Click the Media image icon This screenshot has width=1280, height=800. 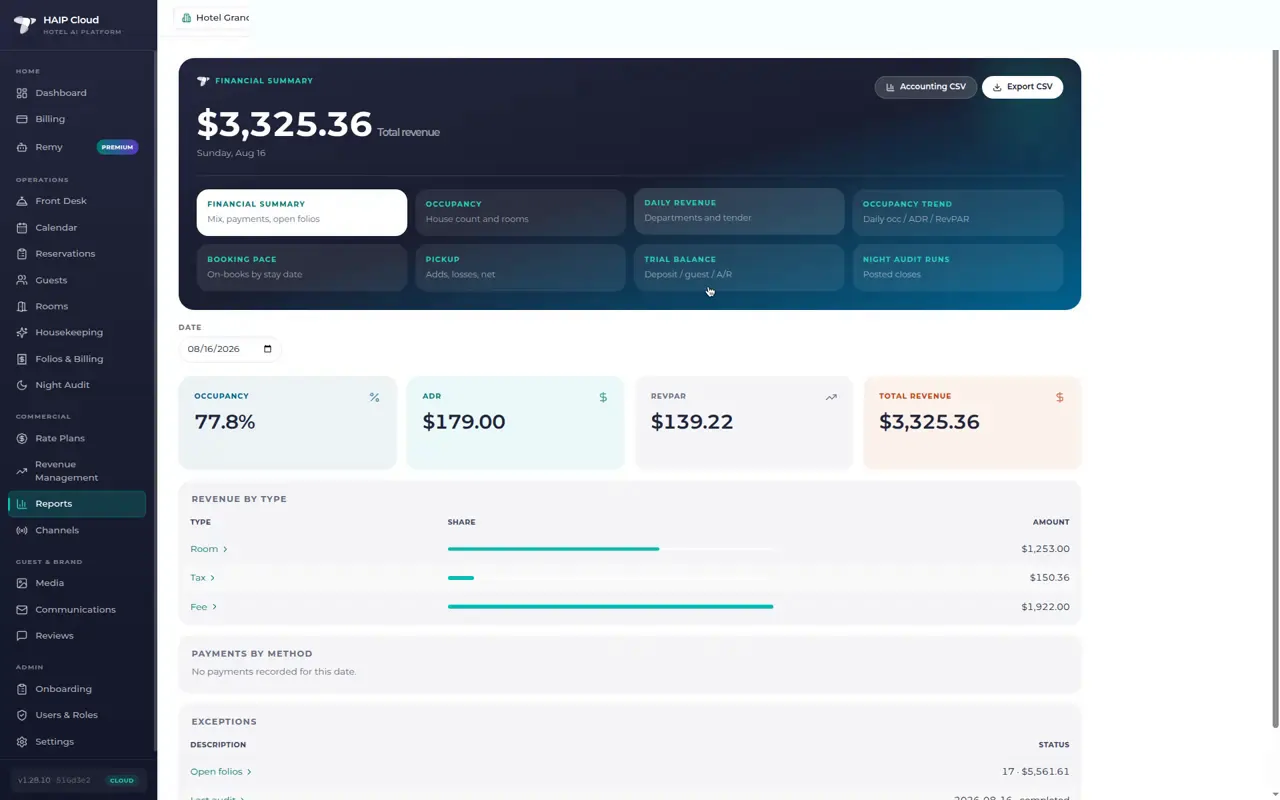pos(22,583)
